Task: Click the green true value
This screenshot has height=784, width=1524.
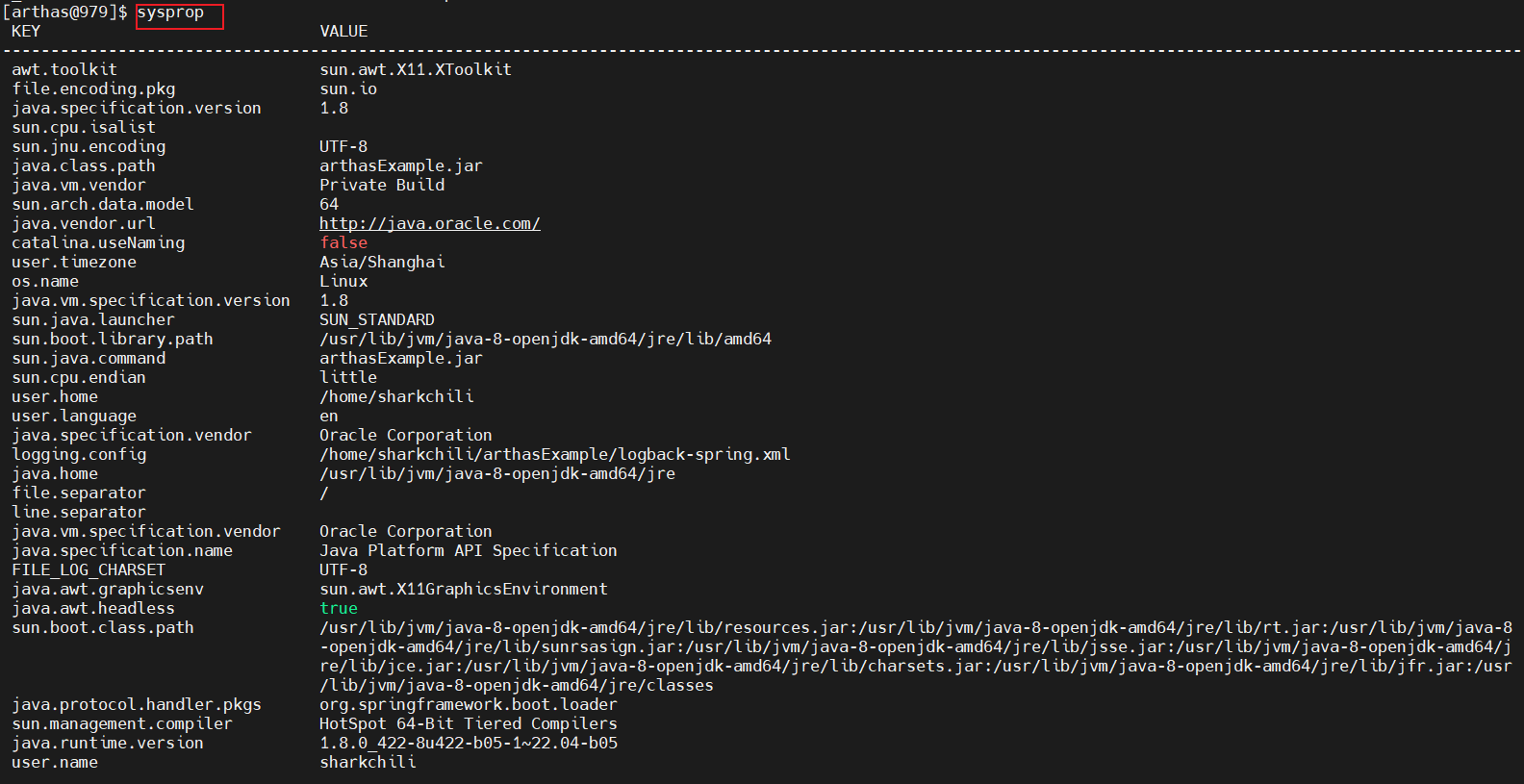Action: point(339,608)
